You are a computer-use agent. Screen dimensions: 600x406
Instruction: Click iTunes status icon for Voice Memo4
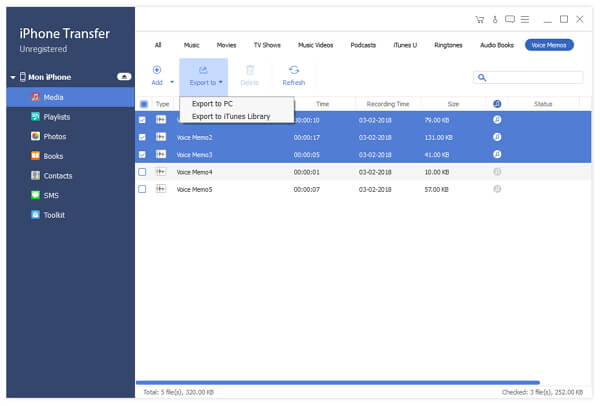[497, 172]
